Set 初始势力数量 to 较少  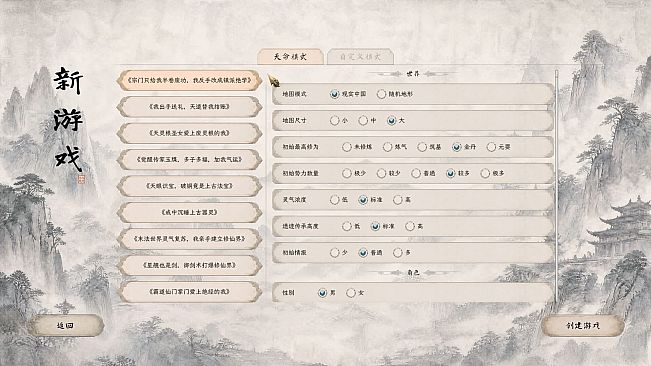(x=381, y=173)
